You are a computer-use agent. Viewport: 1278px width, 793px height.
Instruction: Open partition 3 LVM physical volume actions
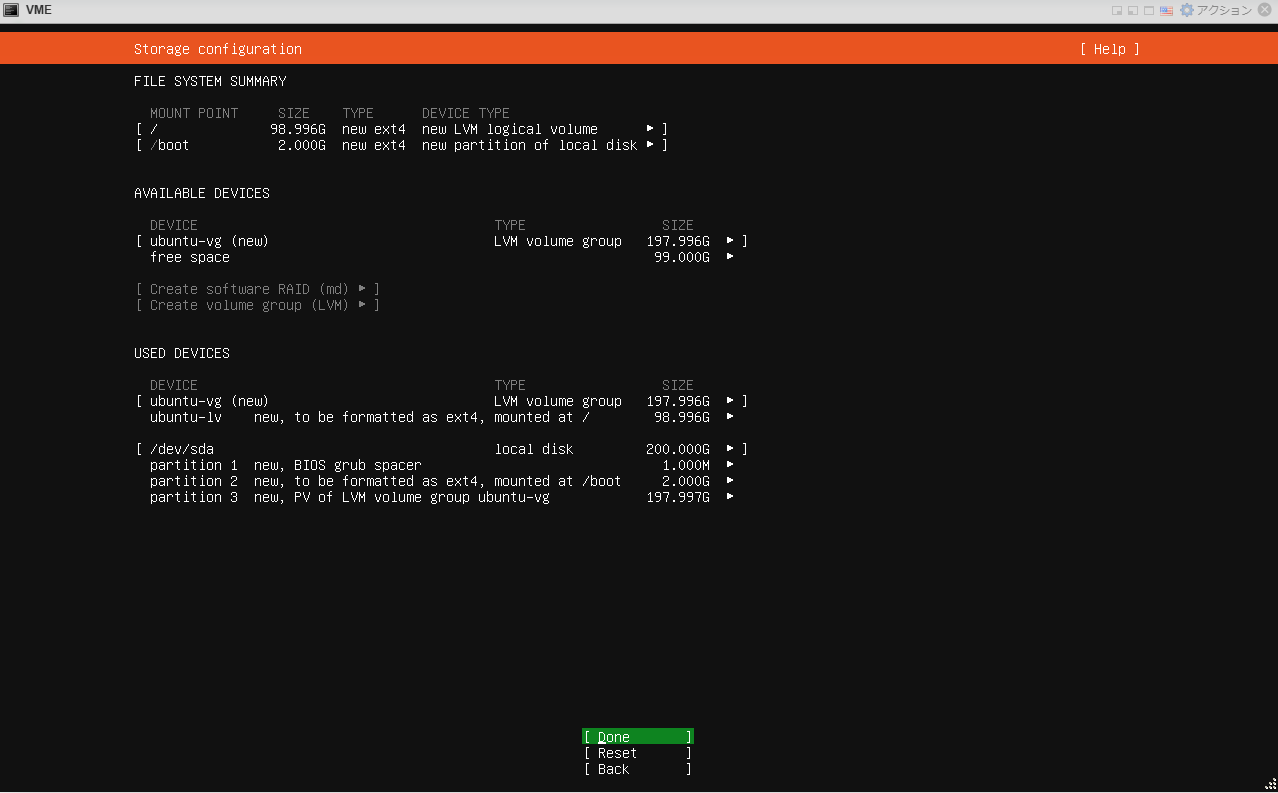[731, 497]
